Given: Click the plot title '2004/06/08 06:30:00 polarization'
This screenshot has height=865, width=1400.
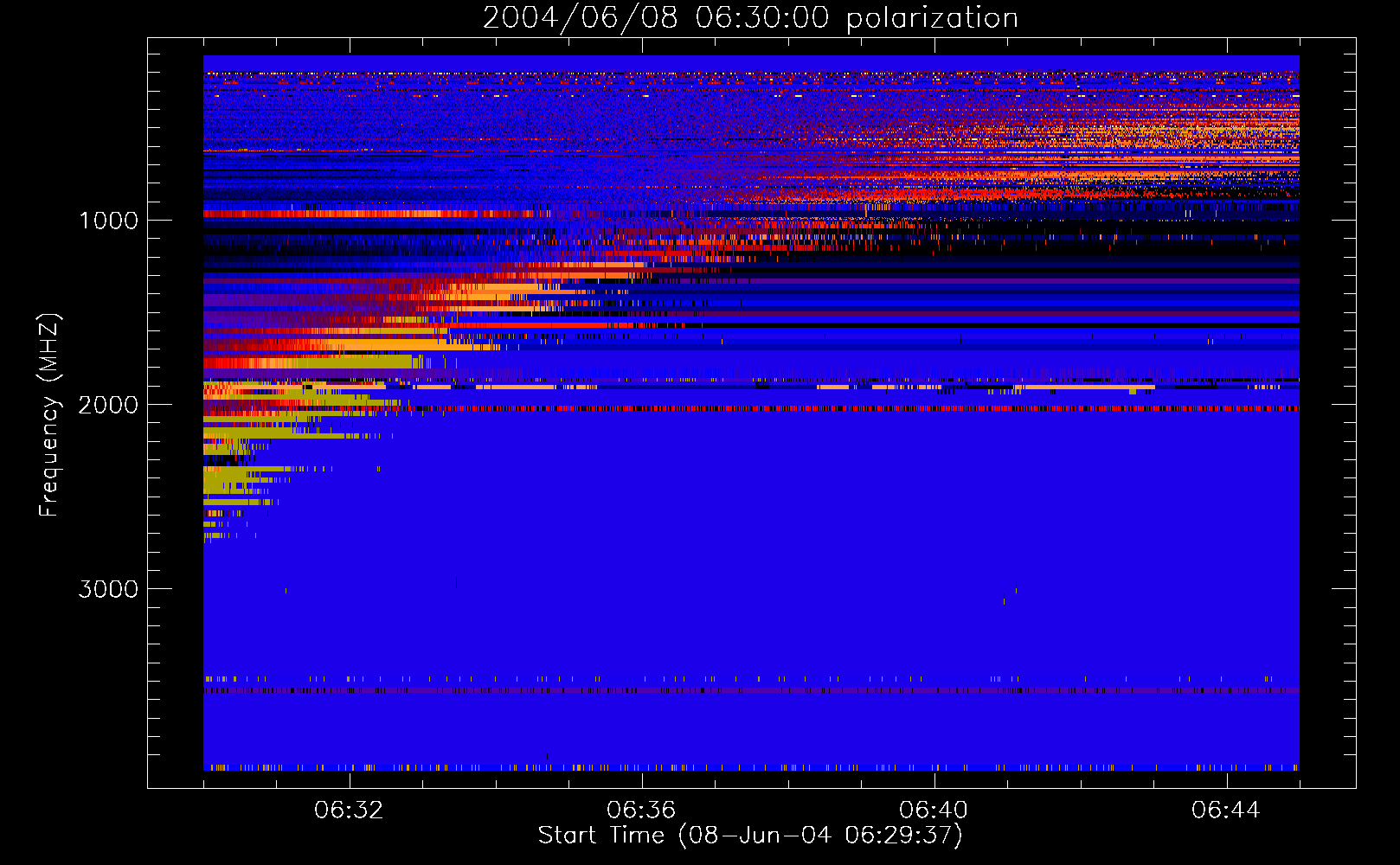Looking at the screenshot, I should [750, 18].
